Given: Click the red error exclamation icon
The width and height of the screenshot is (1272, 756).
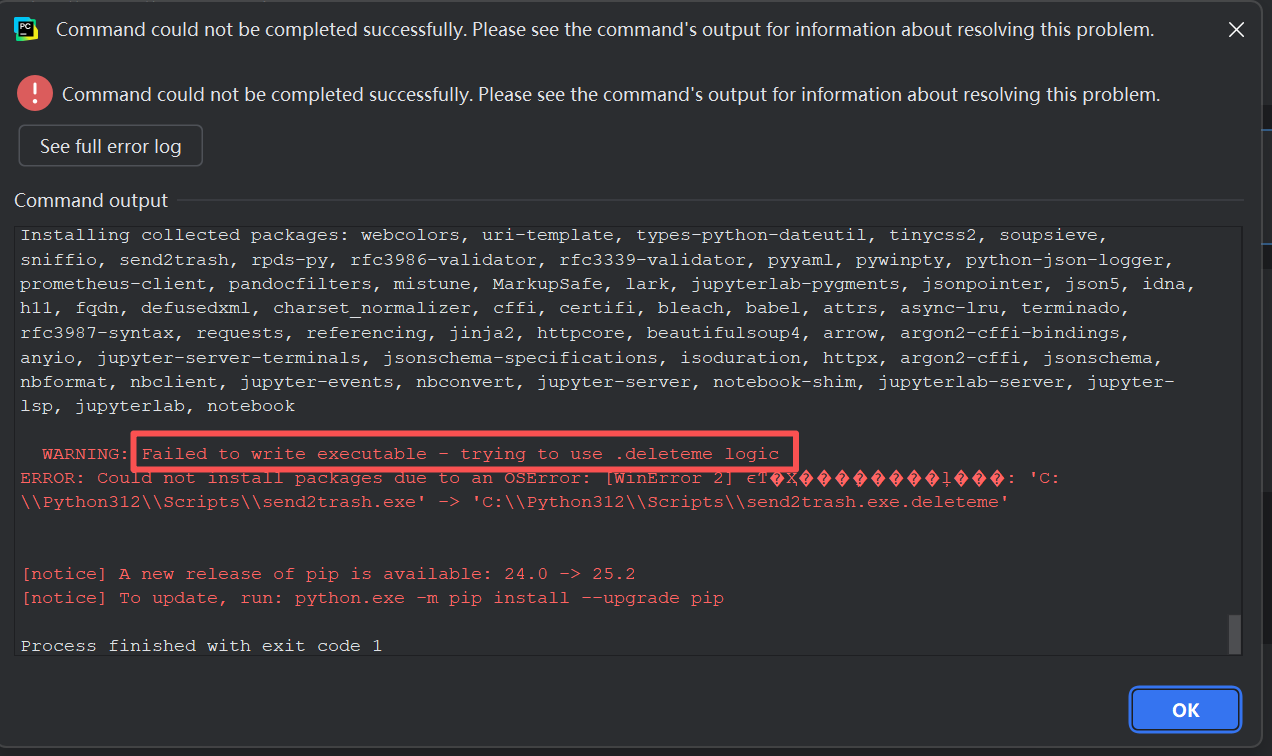Looking at the screenshot, I should pos(34,94).
